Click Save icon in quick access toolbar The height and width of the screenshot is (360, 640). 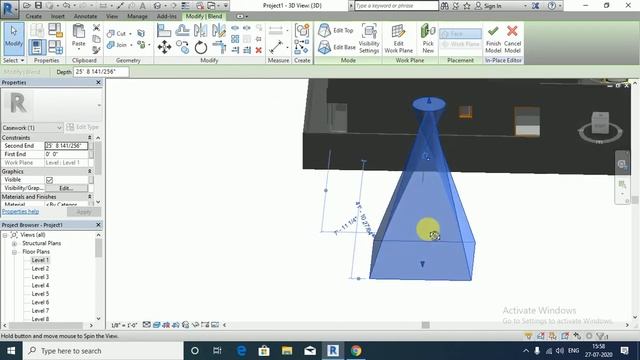coord(38,5)
